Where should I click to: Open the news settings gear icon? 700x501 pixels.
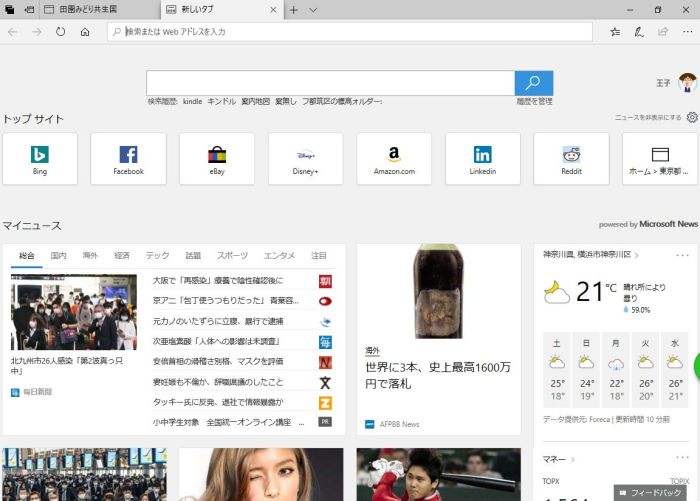pos(692,117)
